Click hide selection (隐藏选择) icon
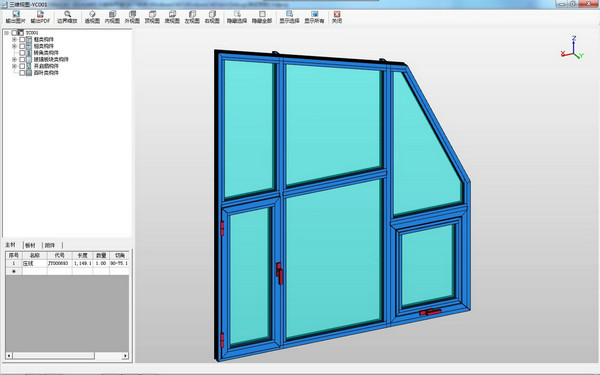This screenshot has height=375, width=600. pyautogui.click(x=237, y=17)
